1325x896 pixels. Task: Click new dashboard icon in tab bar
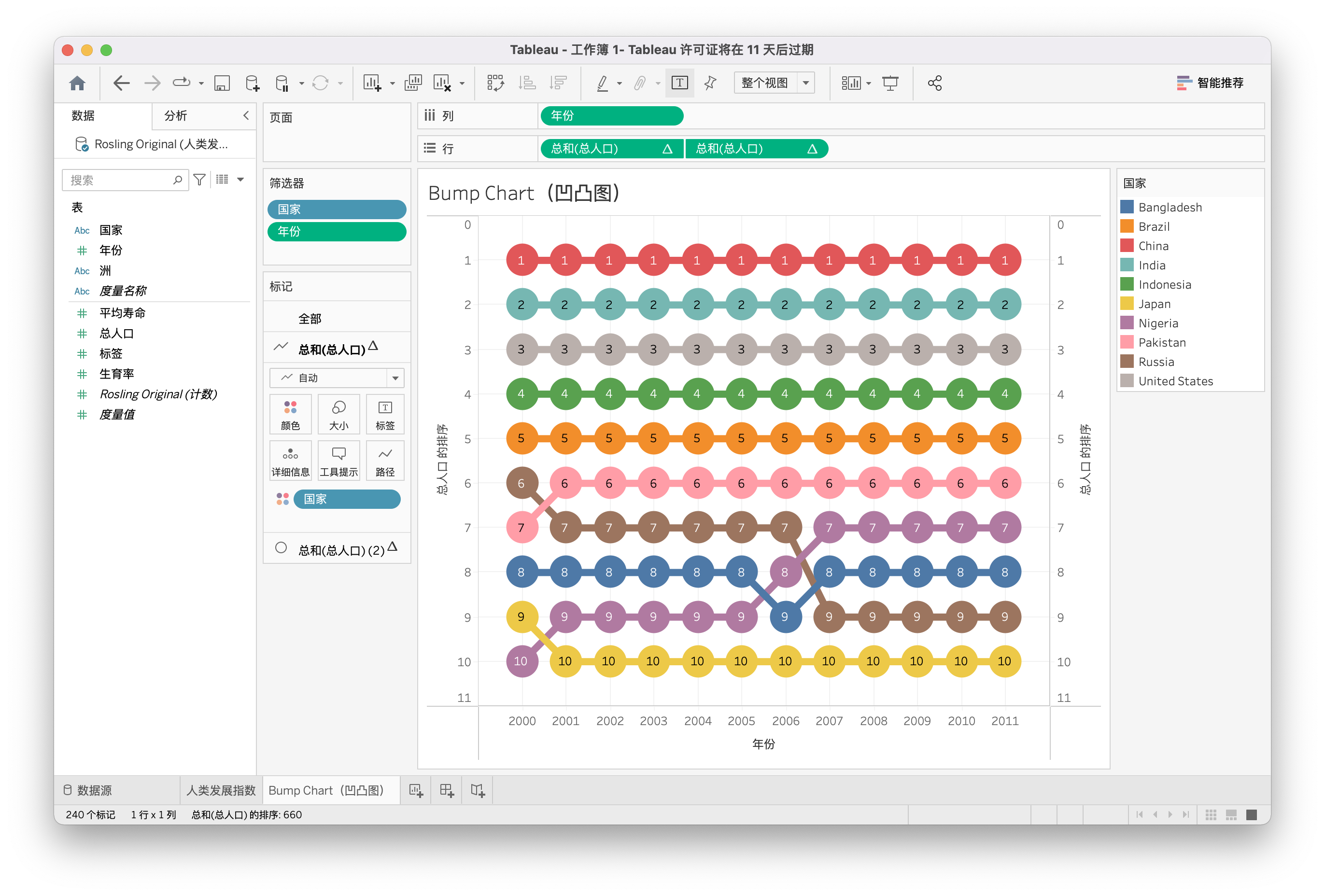[447, 791]
